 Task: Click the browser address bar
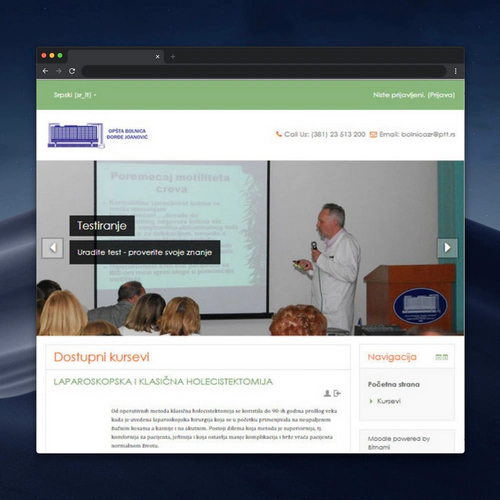(x=264, y=71)
